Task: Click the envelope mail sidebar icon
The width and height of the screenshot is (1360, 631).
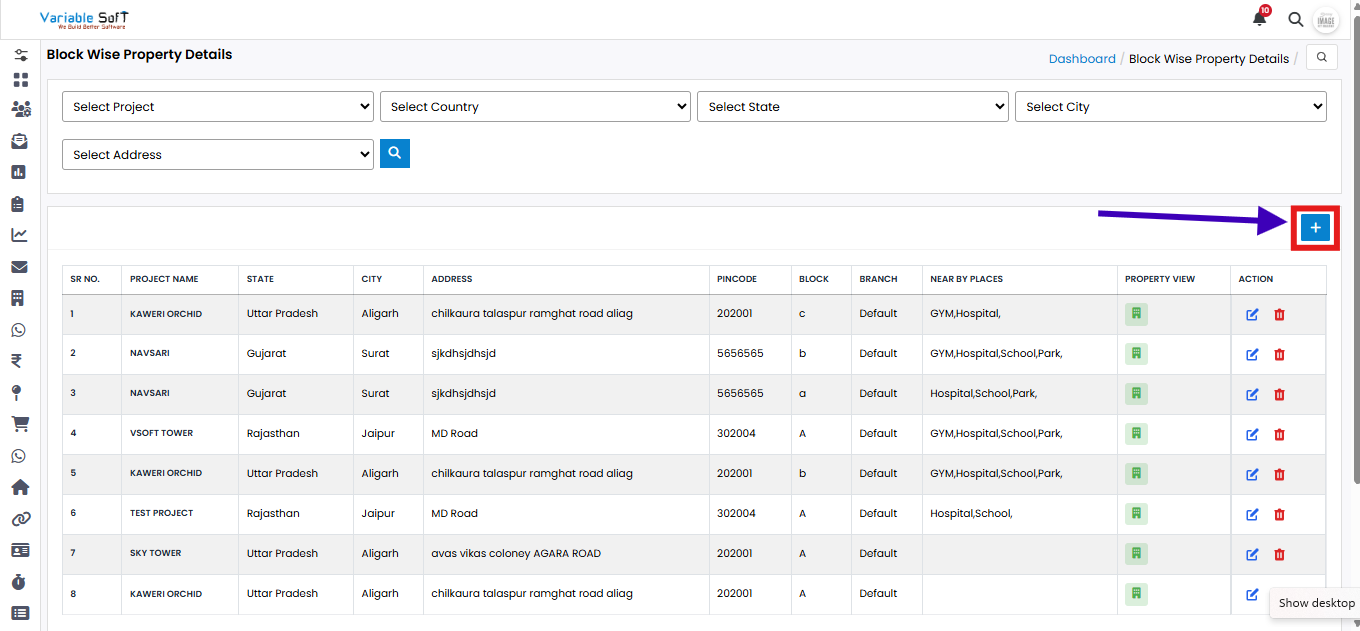Action: pos(20,267)
